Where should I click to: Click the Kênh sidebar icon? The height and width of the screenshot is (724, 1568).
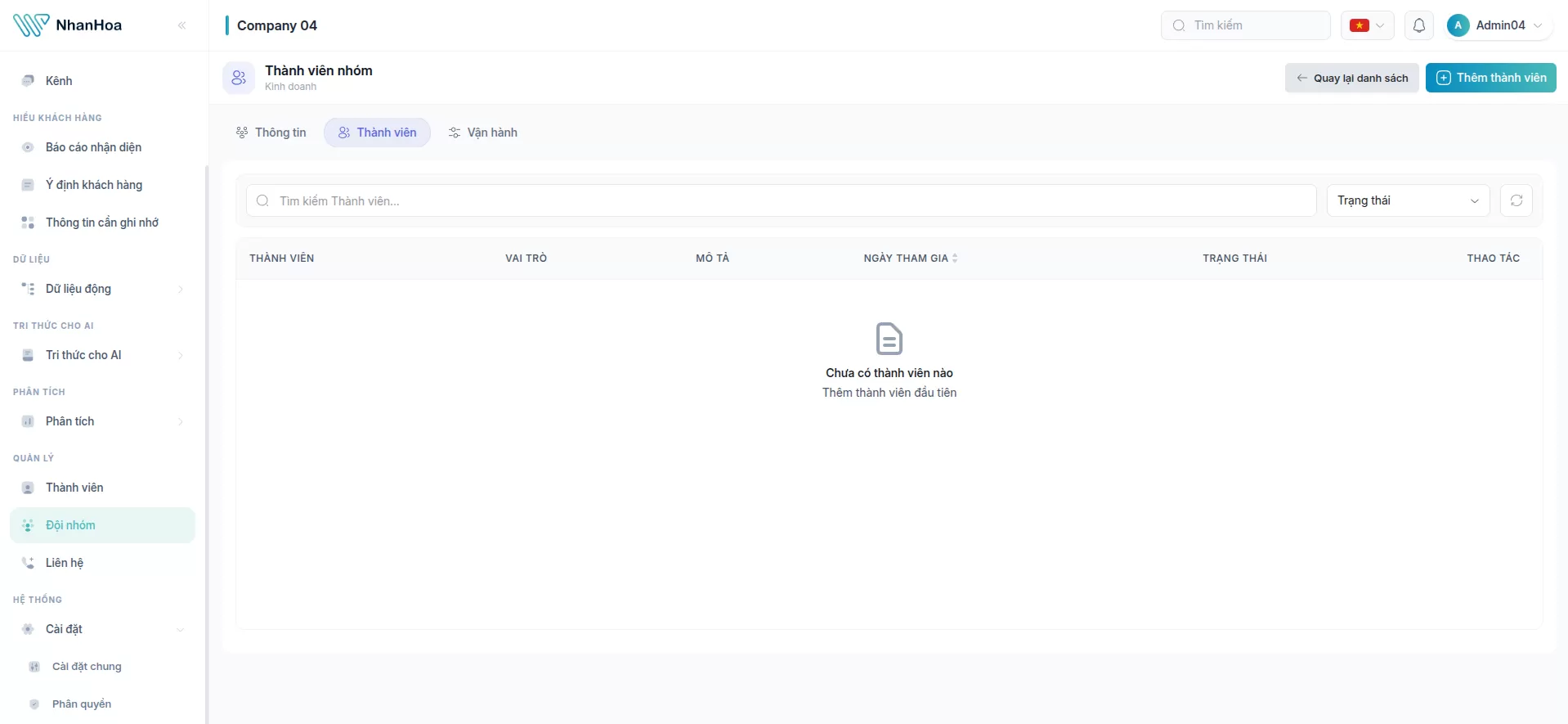tap(28, 80)
